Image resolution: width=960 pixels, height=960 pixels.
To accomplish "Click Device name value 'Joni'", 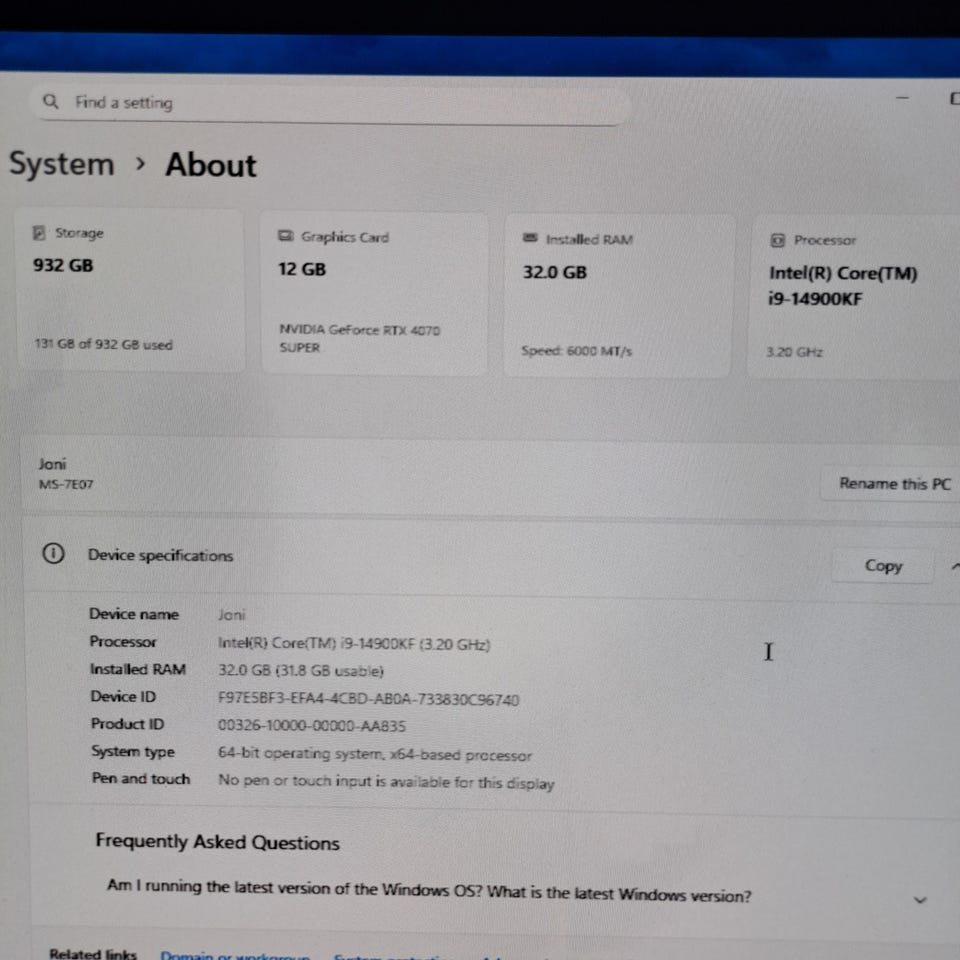I will tap(231, 615).
